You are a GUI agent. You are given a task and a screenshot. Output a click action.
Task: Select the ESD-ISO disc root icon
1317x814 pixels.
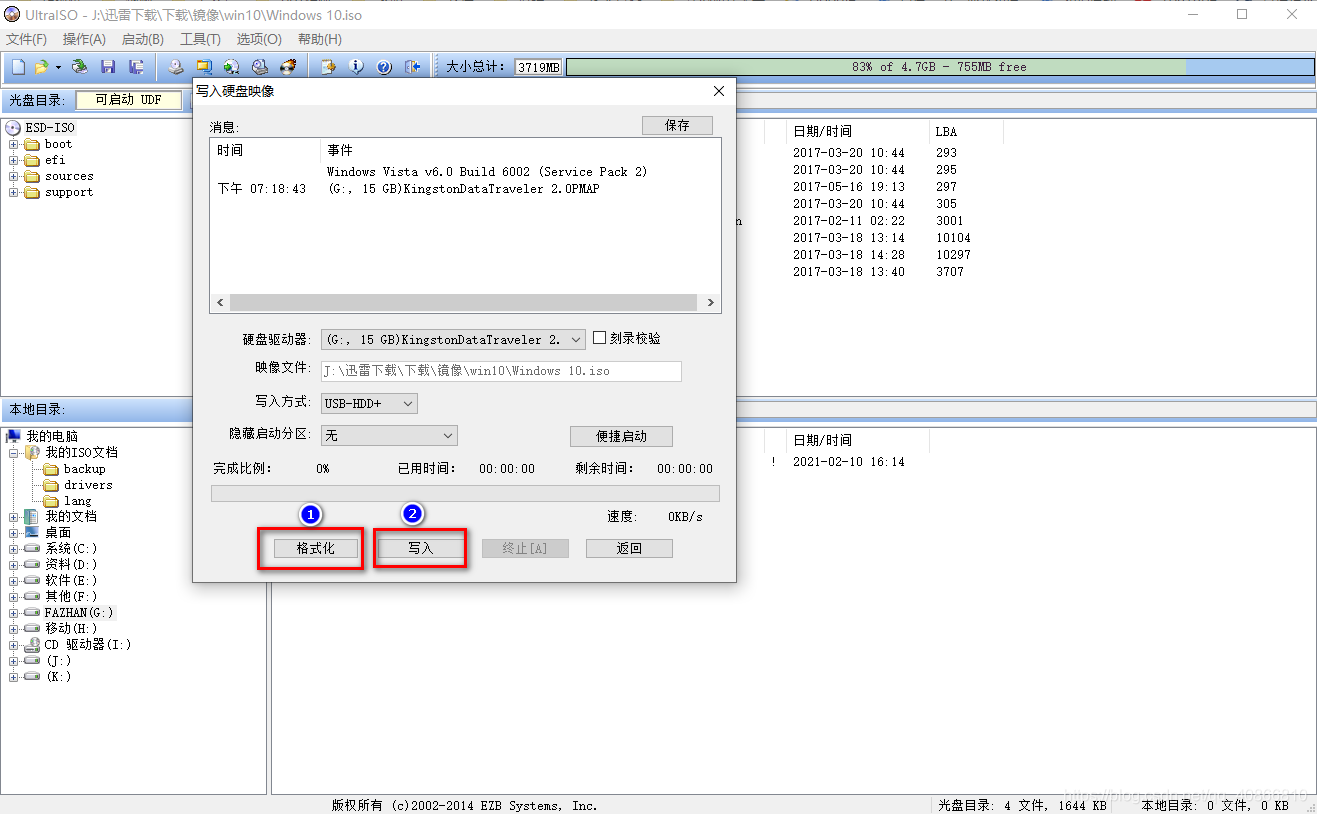[13, 128]
